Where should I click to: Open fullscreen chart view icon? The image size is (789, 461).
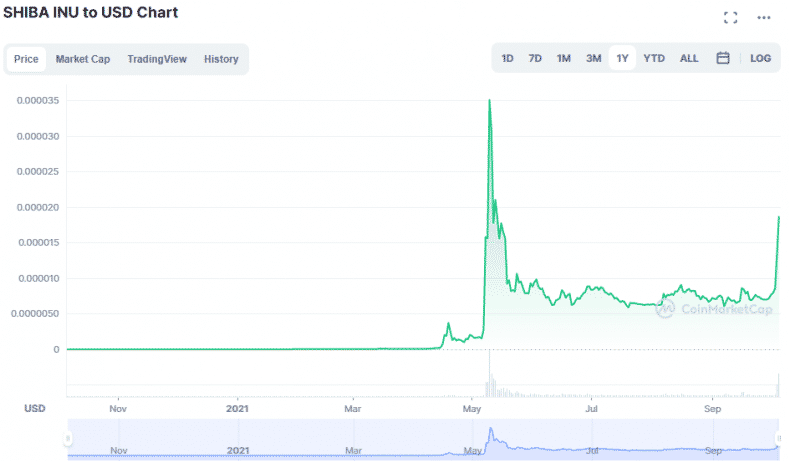pos(730,17)
